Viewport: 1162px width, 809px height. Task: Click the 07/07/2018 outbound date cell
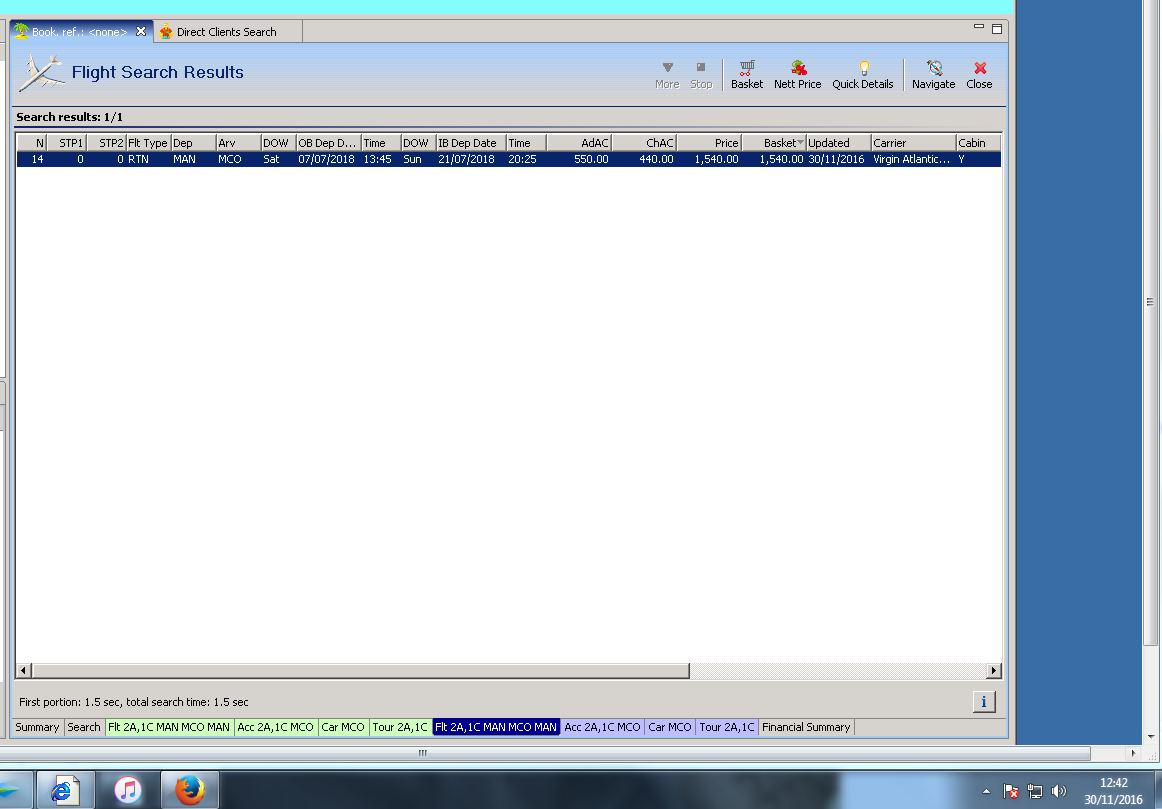tap(327, 159)
